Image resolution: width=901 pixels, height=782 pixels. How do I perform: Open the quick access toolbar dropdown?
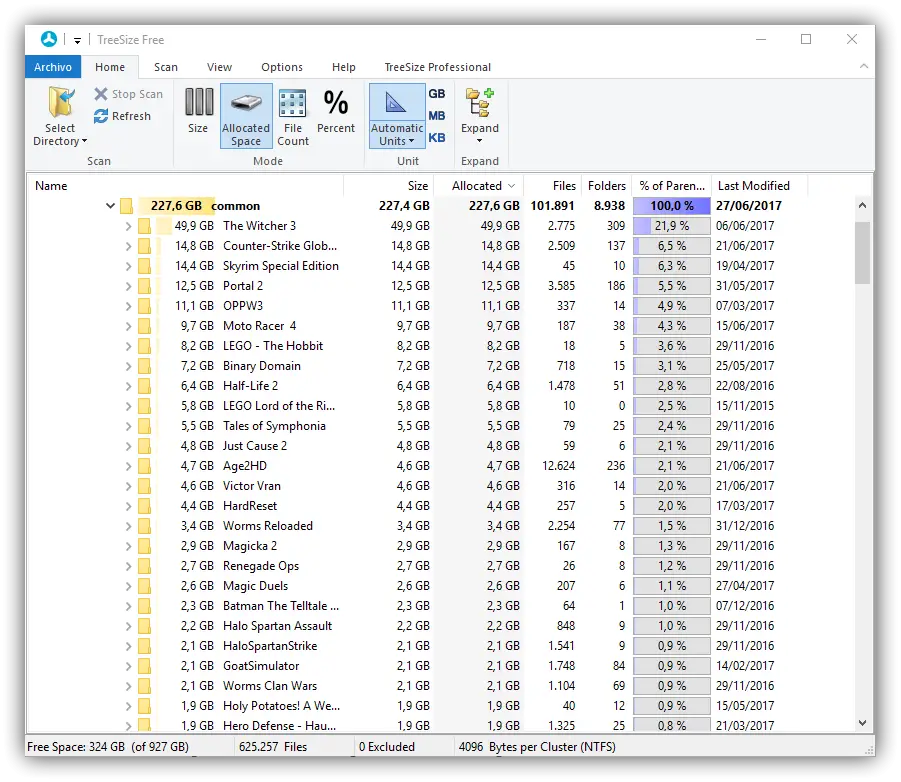coord(77,40)
